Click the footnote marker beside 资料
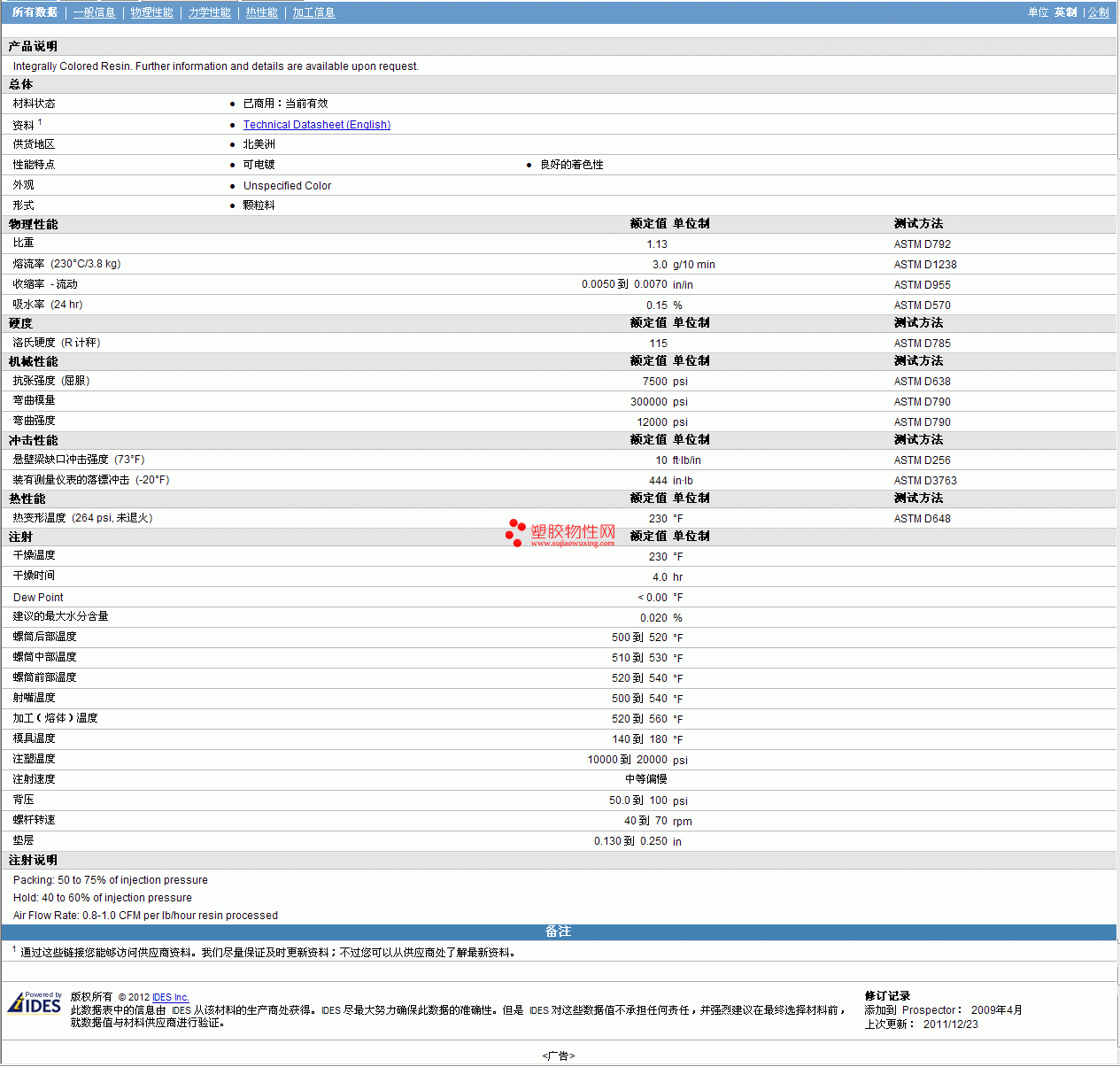 tap(40, 122)
